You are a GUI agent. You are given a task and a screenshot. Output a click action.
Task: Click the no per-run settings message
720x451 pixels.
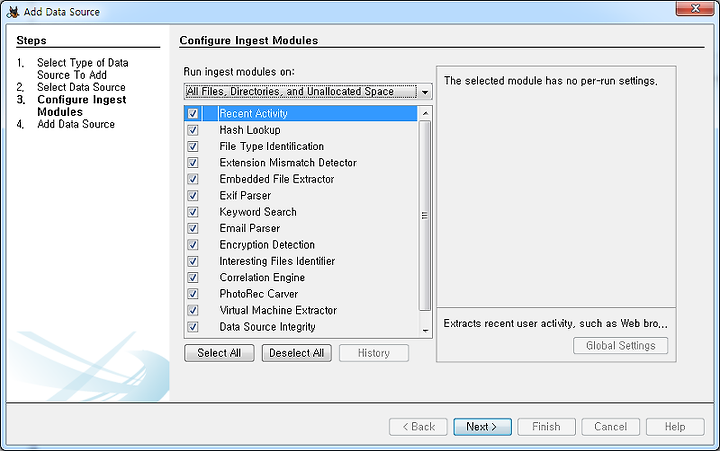coord(551,81)
